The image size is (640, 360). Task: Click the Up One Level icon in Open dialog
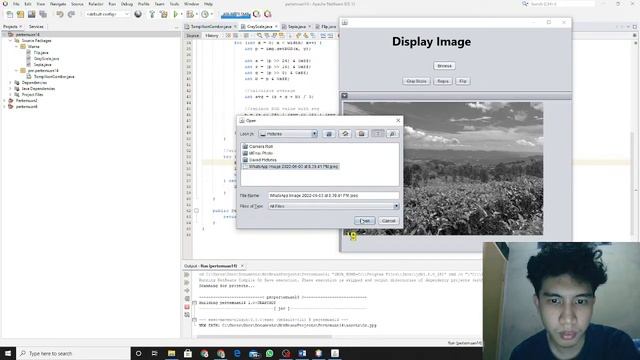(329, 134)
